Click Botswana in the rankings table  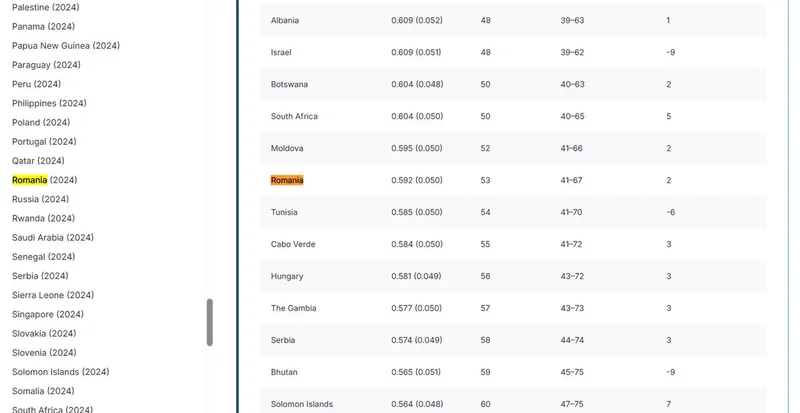pyautogui.click(x=289, y=84)
